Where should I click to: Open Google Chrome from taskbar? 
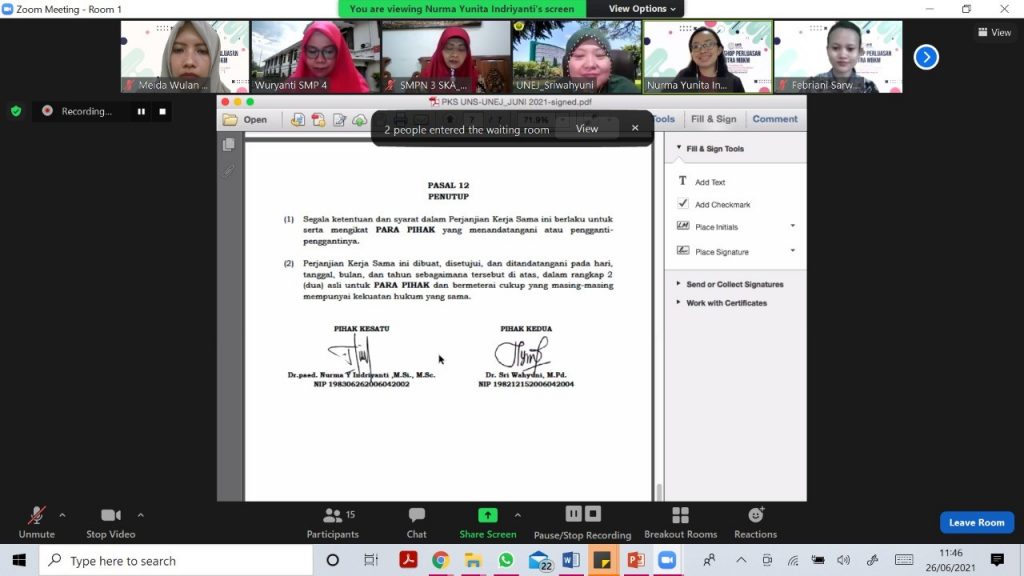[441, 560]
